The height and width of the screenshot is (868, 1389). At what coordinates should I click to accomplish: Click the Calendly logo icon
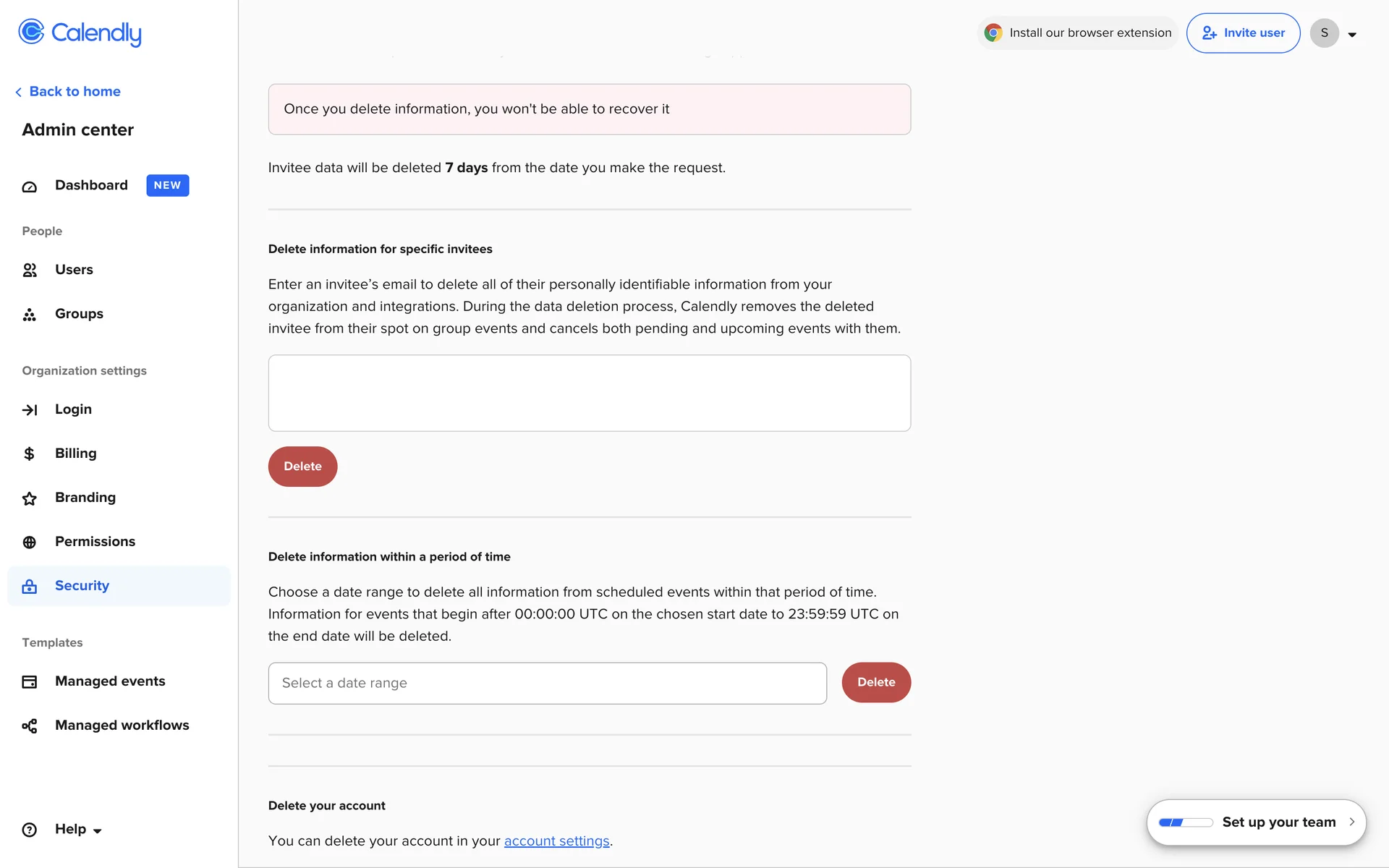(31, 32)
